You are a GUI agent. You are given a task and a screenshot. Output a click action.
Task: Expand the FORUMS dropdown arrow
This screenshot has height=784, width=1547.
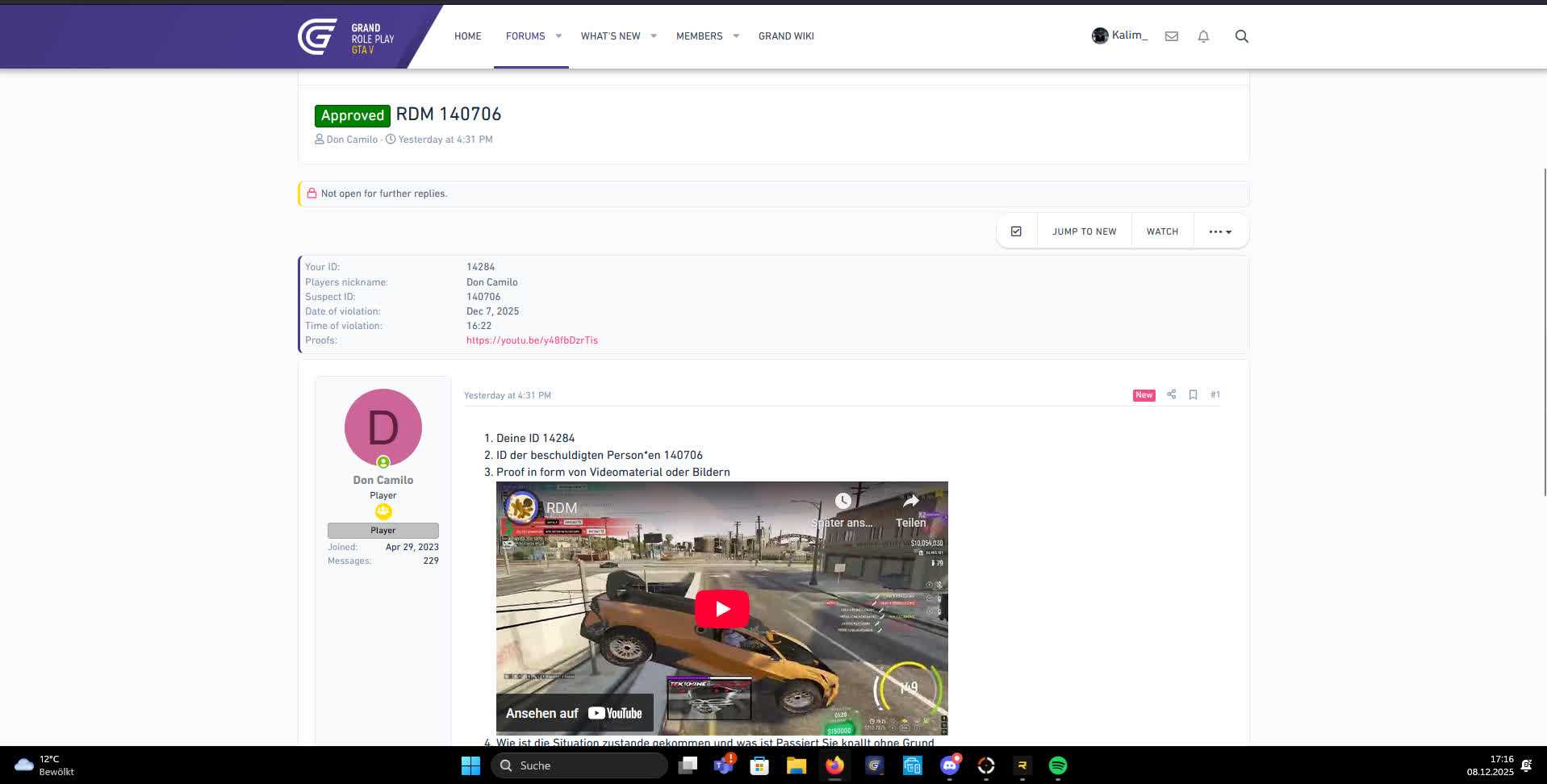pyautogui.click(x=558, y=35)
